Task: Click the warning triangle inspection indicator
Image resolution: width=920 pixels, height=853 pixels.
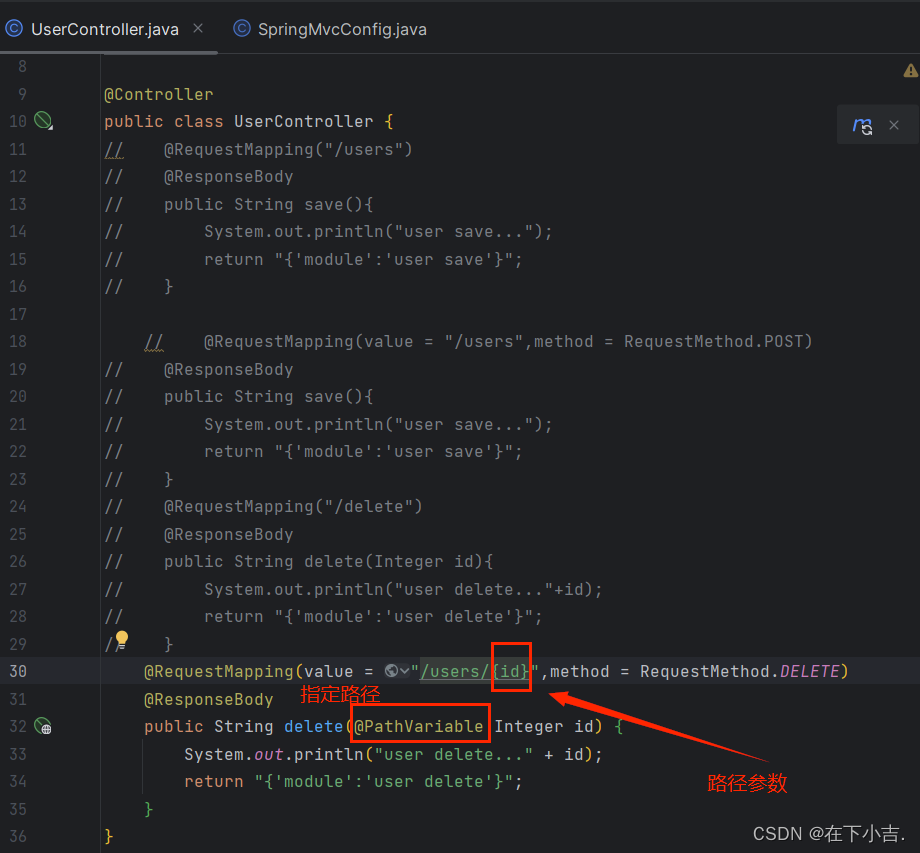Action: [911, 71]
